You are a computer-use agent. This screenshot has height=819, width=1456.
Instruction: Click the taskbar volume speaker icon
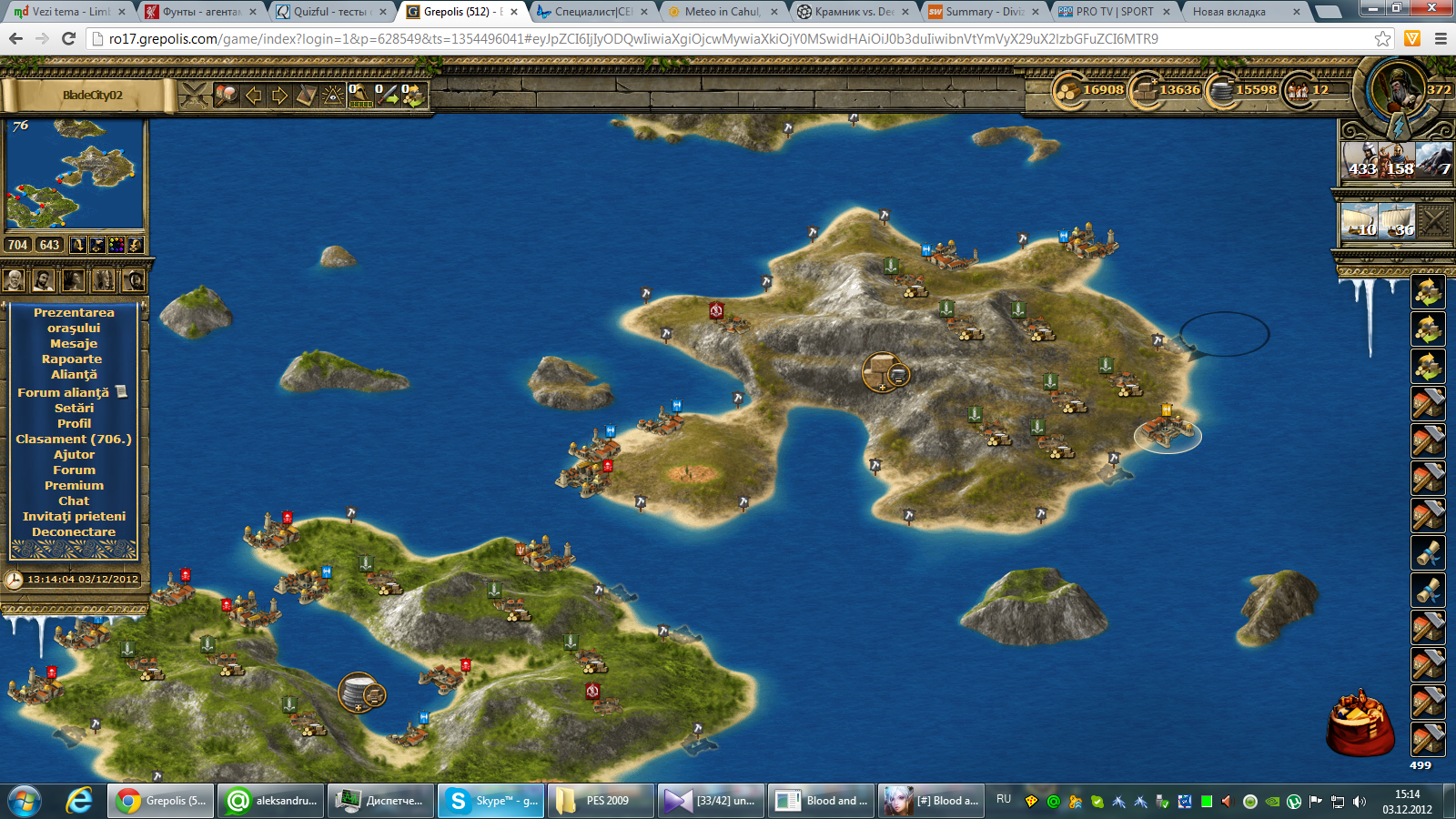pyautogui.click(x=1360, y=802)
